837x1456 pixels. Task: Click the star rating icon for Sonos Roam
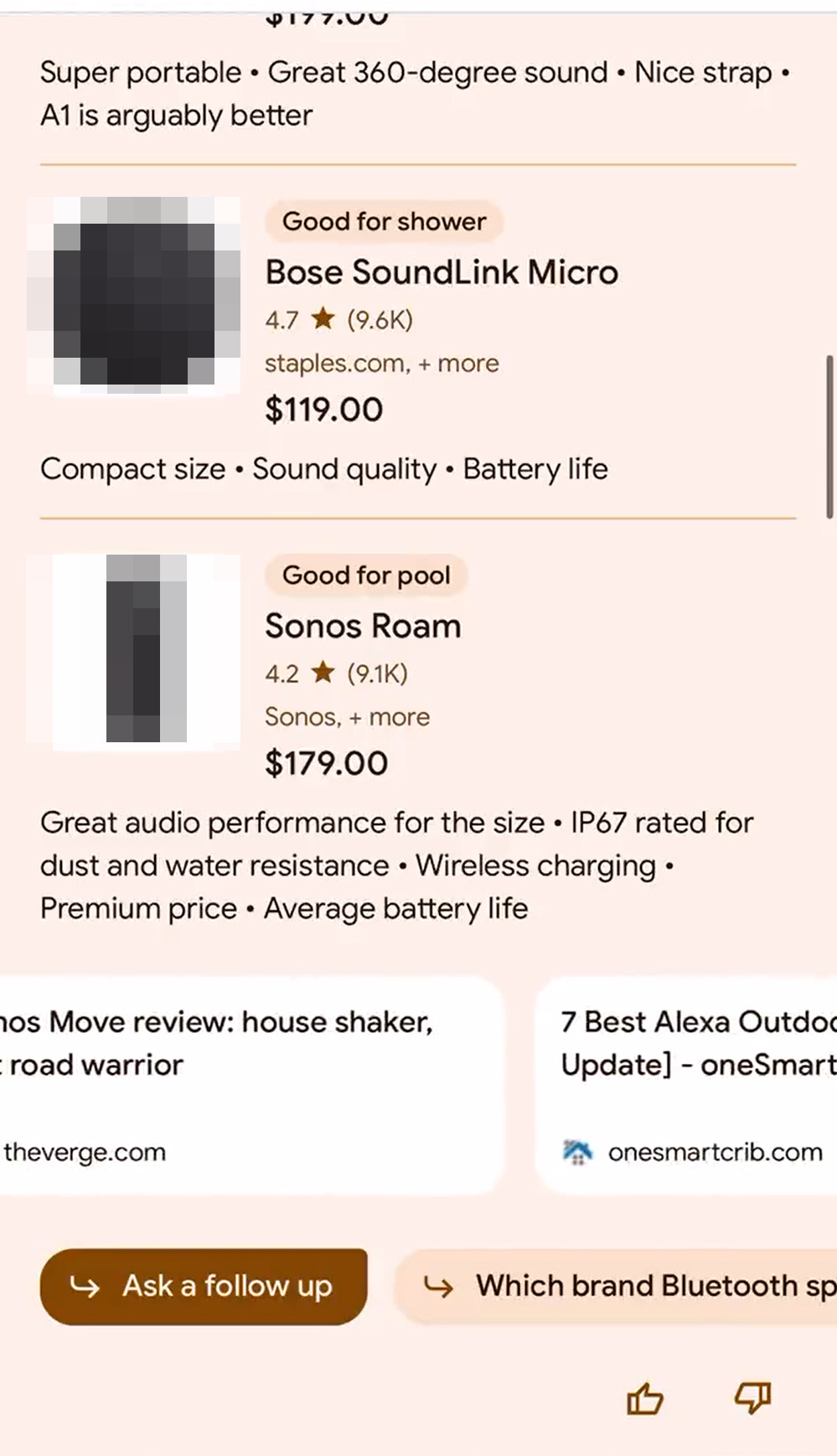pos(323,673)
